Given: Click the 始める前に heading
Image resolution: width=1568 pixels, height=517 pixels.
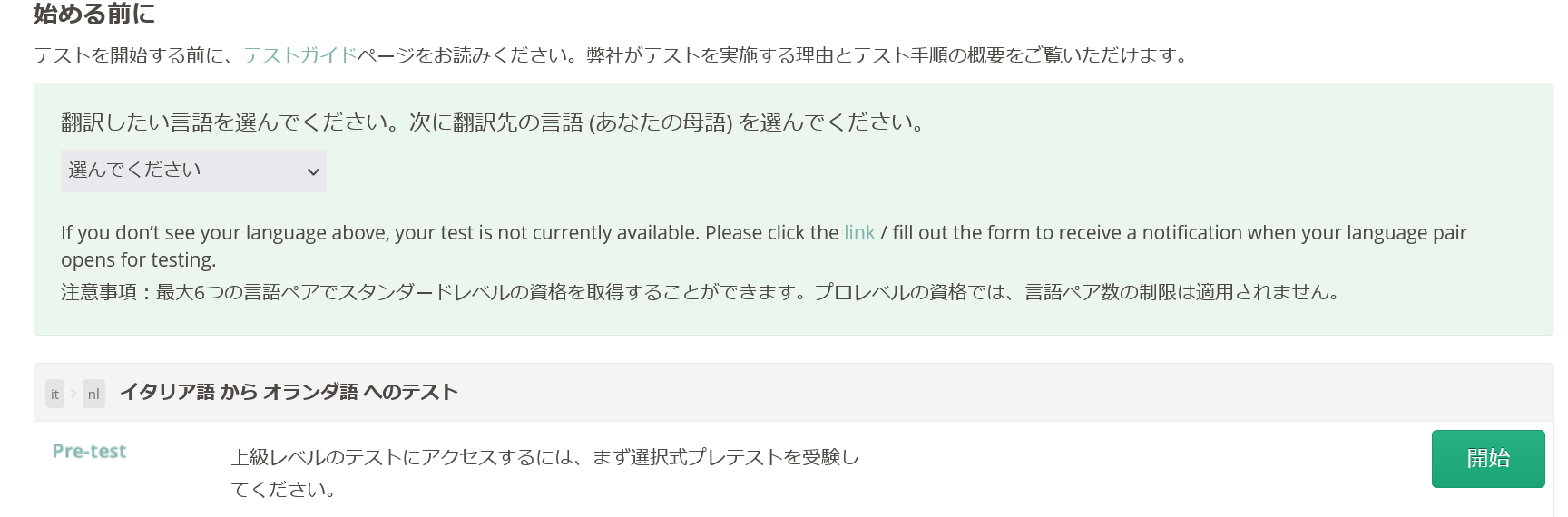Looking at the screenshot, I should [94, 14].
